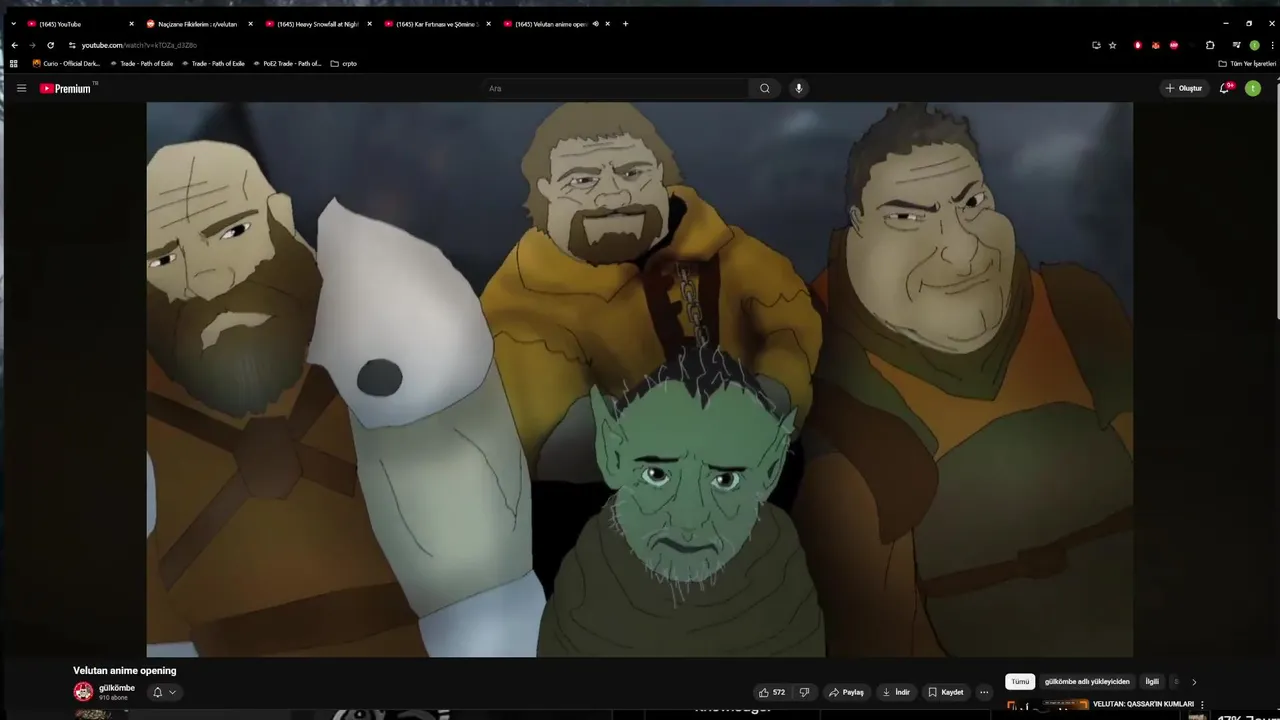The height and width of the screenshot is (720, 1280).
Task: Open the ABP ad blocker extension
Action: pyautogui.click(x=1174, y=45)
